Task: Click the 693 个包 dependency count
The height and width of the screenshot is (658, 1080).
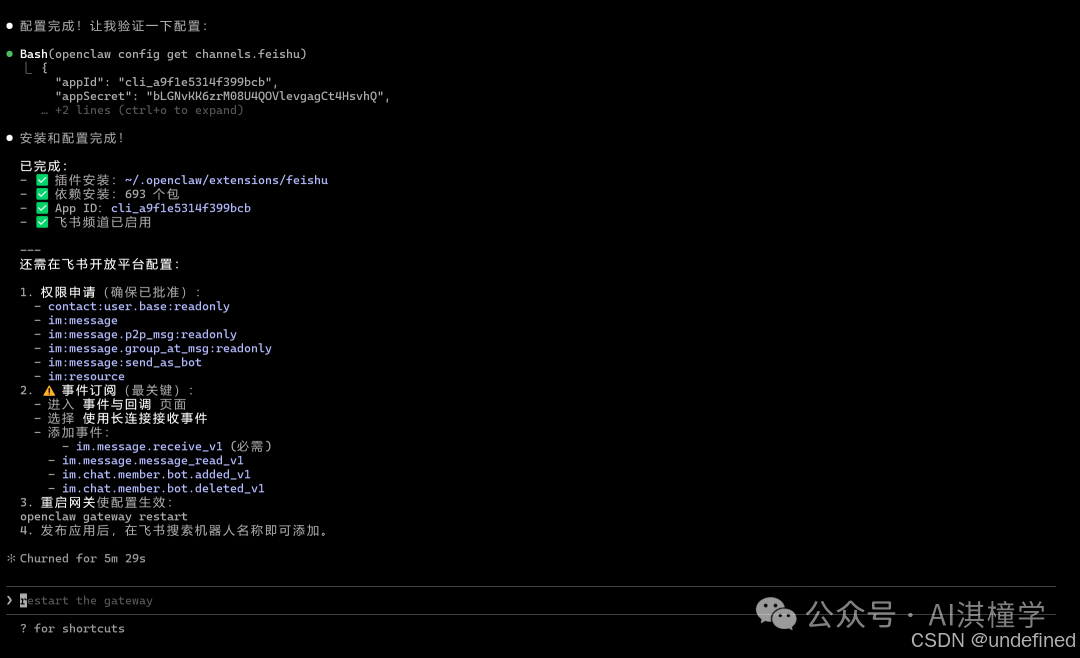Action: pyautogui.click(x=152, y=194)
